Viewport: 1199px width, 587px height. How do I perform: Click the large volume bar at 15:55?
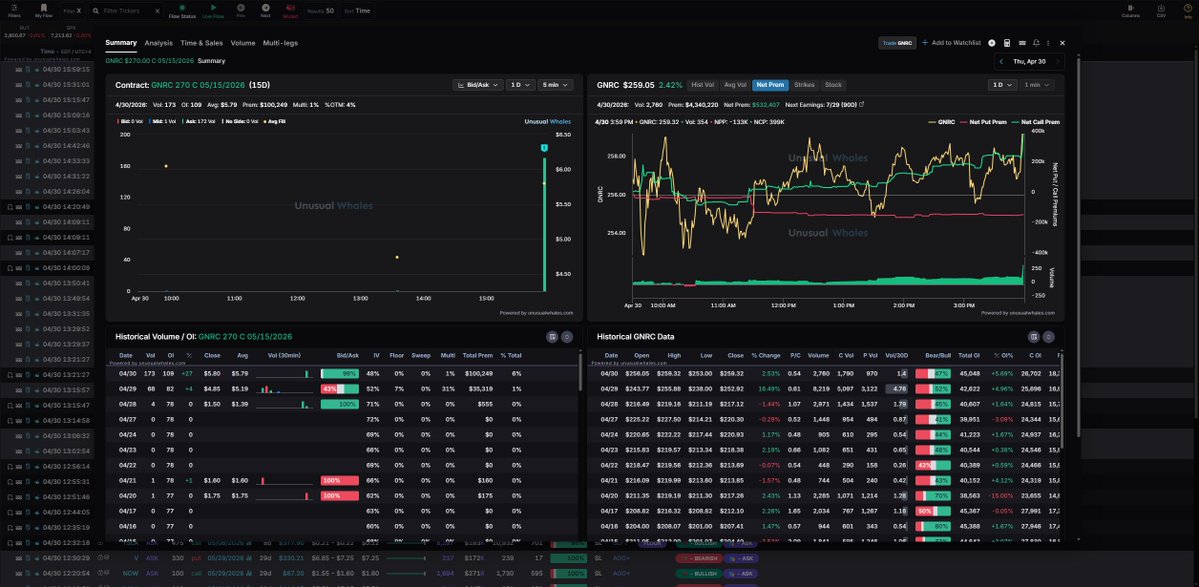pyautogui.click(x=544, y=224)
